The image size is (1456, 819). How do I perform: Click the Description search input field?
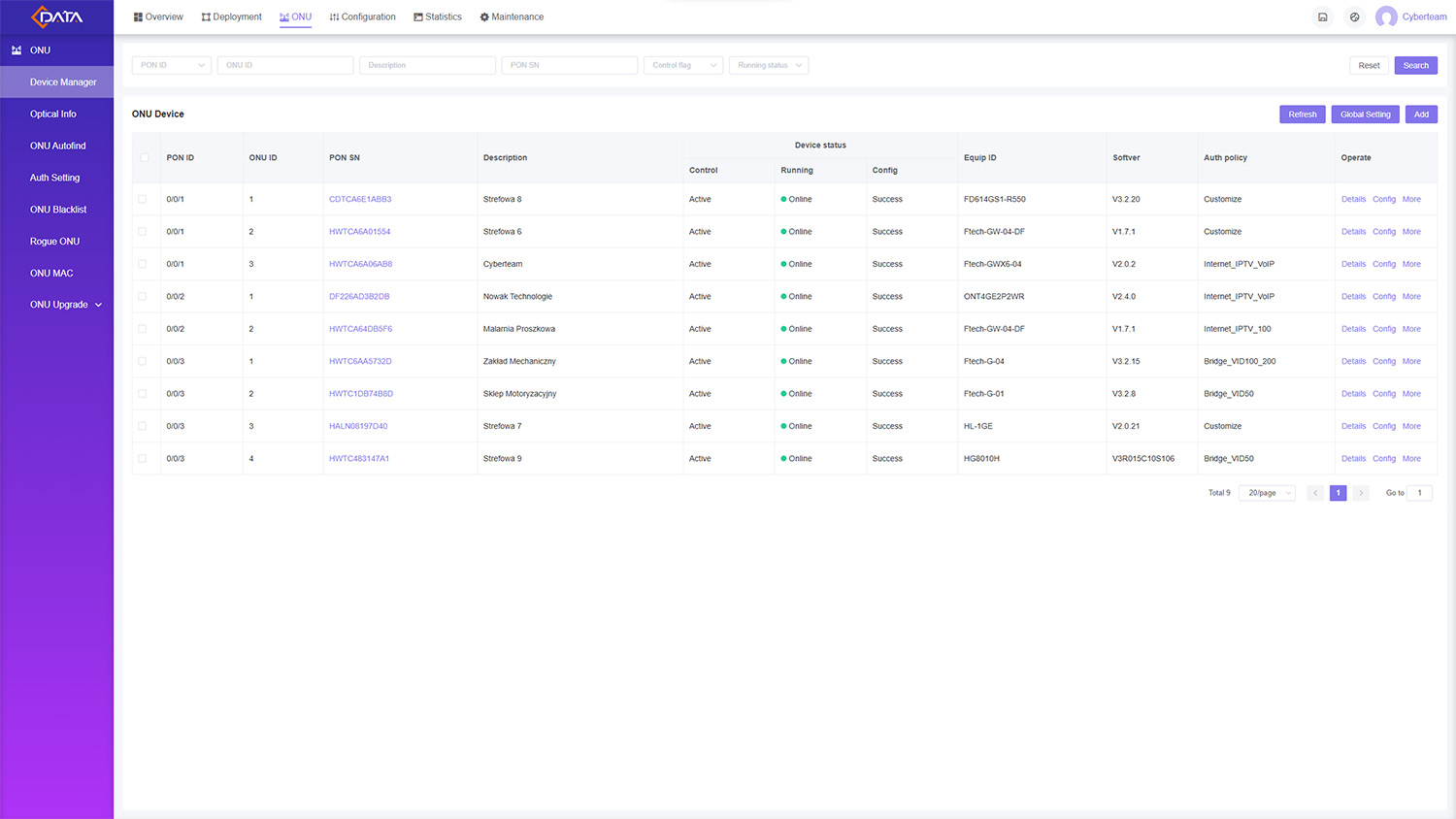[x=427, y=65]
